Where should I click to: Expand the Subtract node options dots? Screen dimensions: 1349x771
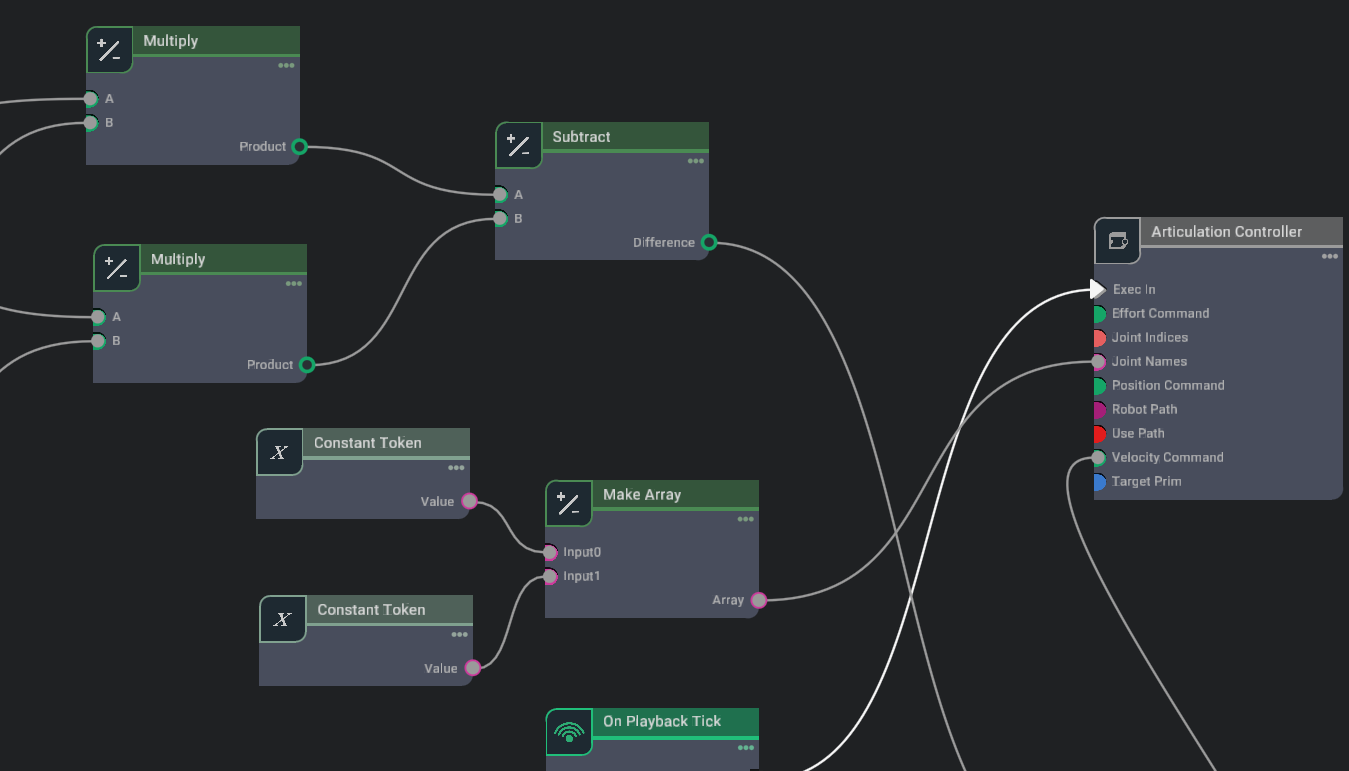click(x=695, y=161)
